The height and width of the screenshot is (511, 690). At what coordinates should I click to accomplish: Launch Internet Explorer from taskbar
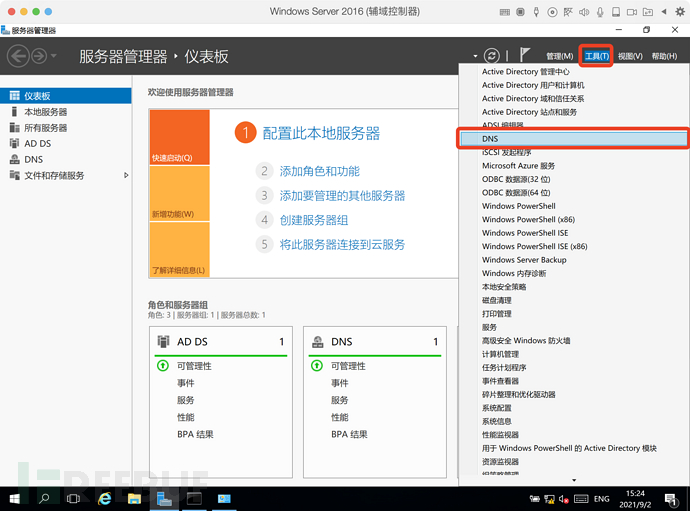(x=104, y=499)
